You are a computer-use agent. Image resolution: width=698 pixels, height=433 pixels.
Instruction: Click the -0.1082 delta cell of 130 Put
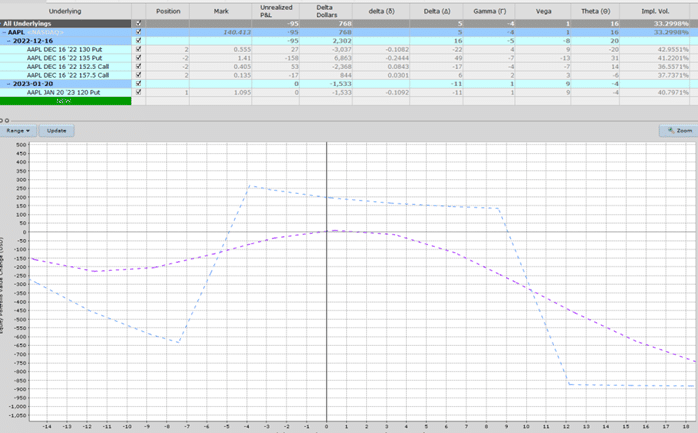point(397,49)
